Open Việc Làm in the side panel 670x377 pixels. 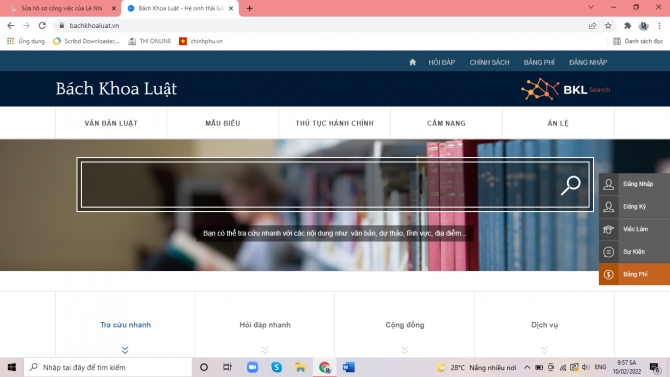[634, 230]
